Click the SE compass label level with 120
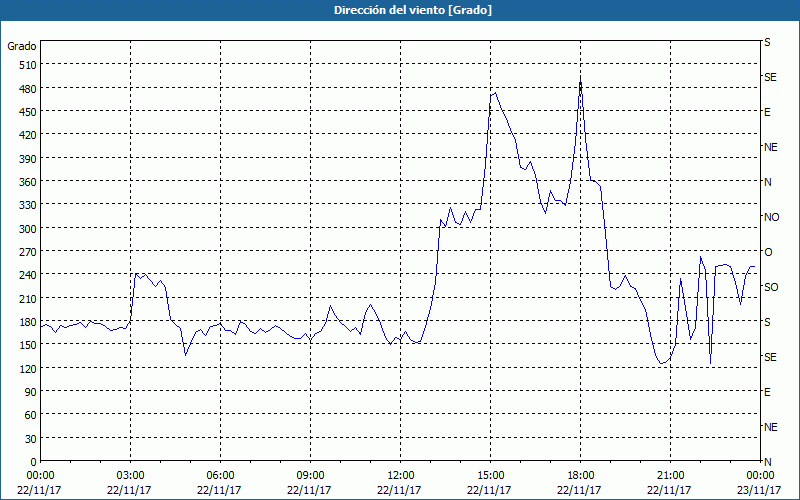 [x=770, y=357]
